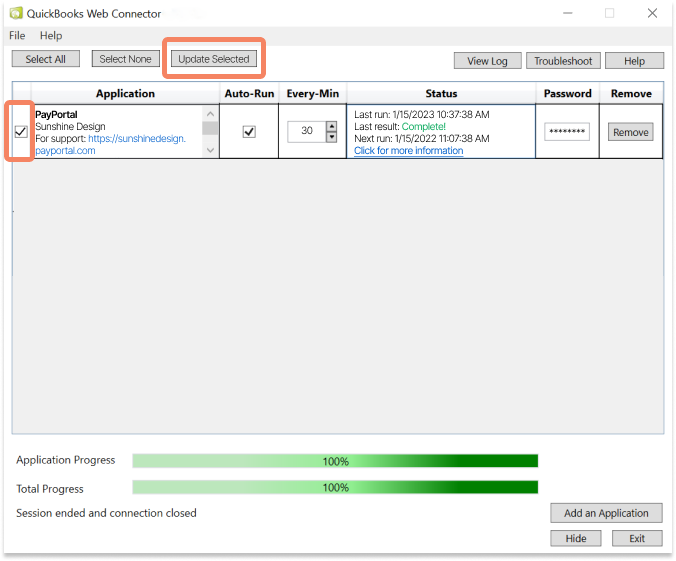Click the Password column header
This screenshot has width=676, height=561.
[567, 94]
